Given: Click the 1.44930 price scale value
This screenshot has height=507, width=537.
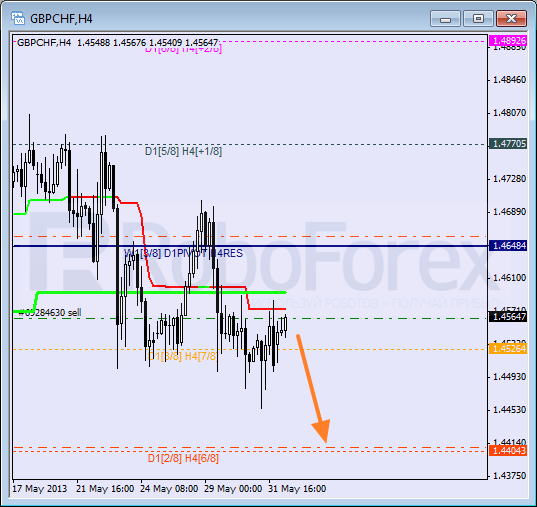Looking at the screenshot, I should [x=509, y=377].
